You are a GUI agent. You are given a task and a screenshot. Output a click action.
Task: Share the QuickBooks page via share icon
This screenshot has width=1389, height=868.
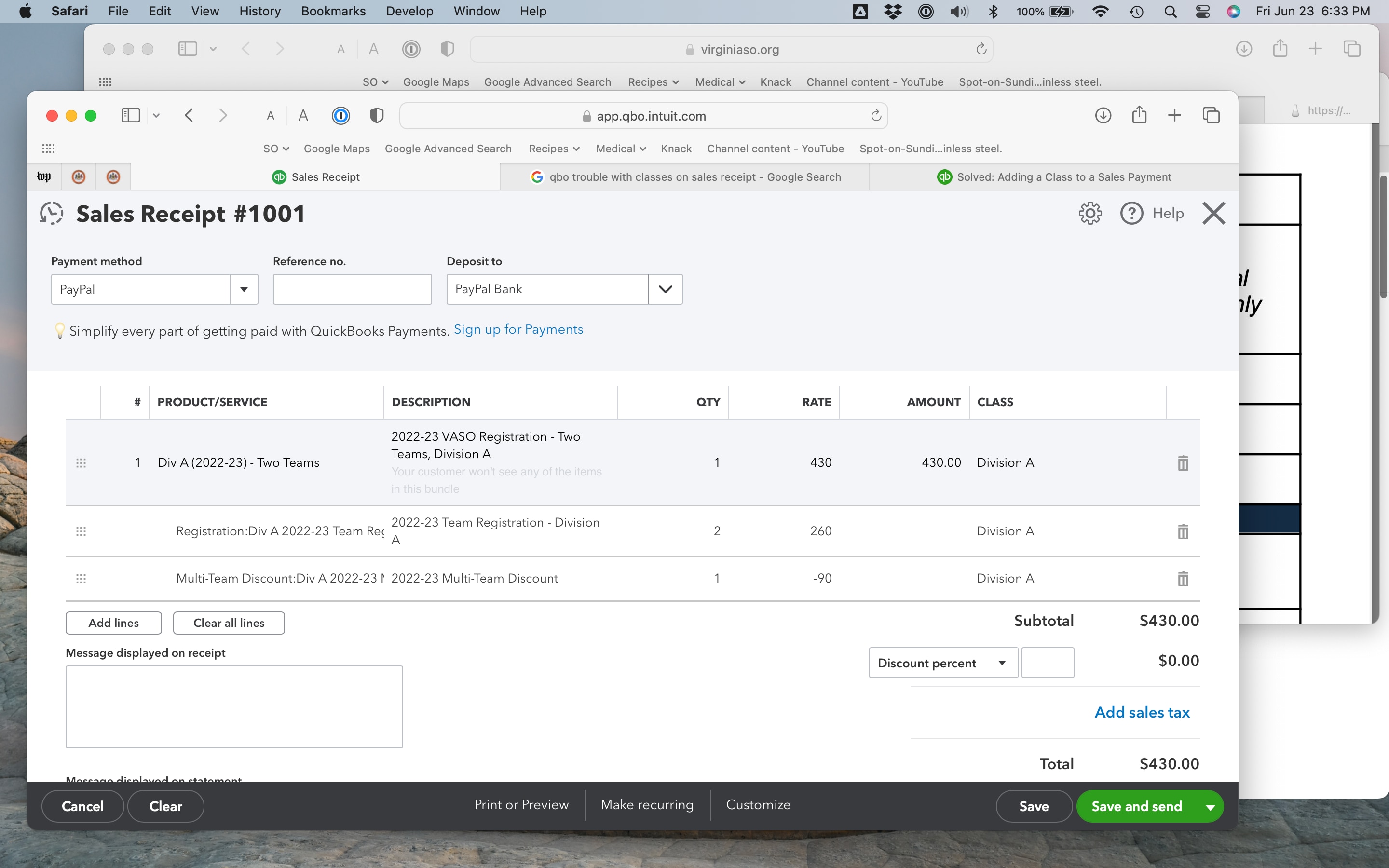point(1139,115)
